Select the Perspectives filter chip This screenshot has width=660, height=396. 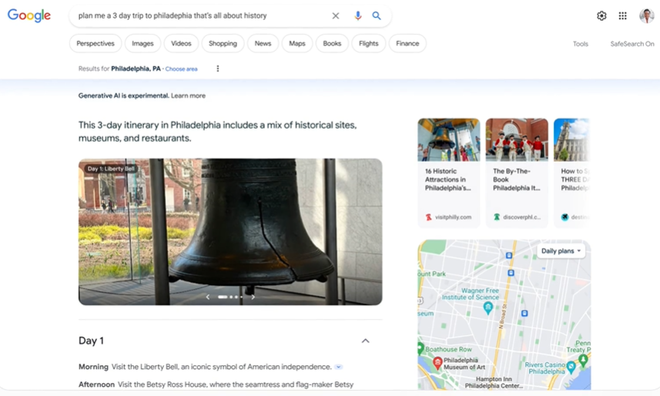tap(96, 43)
